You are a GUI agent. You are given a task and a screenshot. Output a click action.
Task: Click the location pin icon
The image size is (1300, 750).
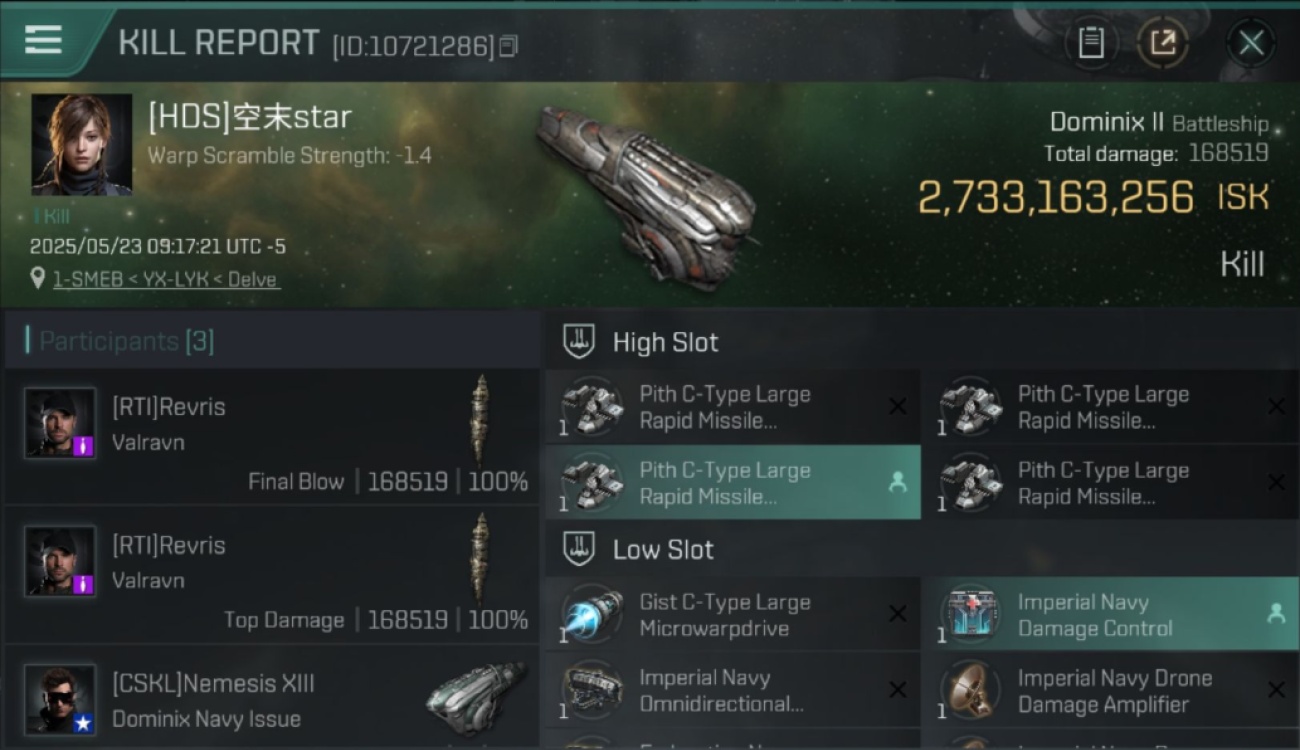38,279
